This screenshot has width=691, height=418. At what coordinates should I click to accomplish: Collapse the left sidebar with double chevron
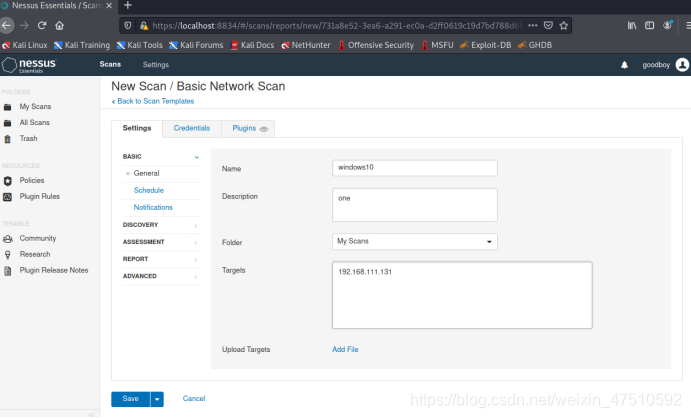click(92, 414)
